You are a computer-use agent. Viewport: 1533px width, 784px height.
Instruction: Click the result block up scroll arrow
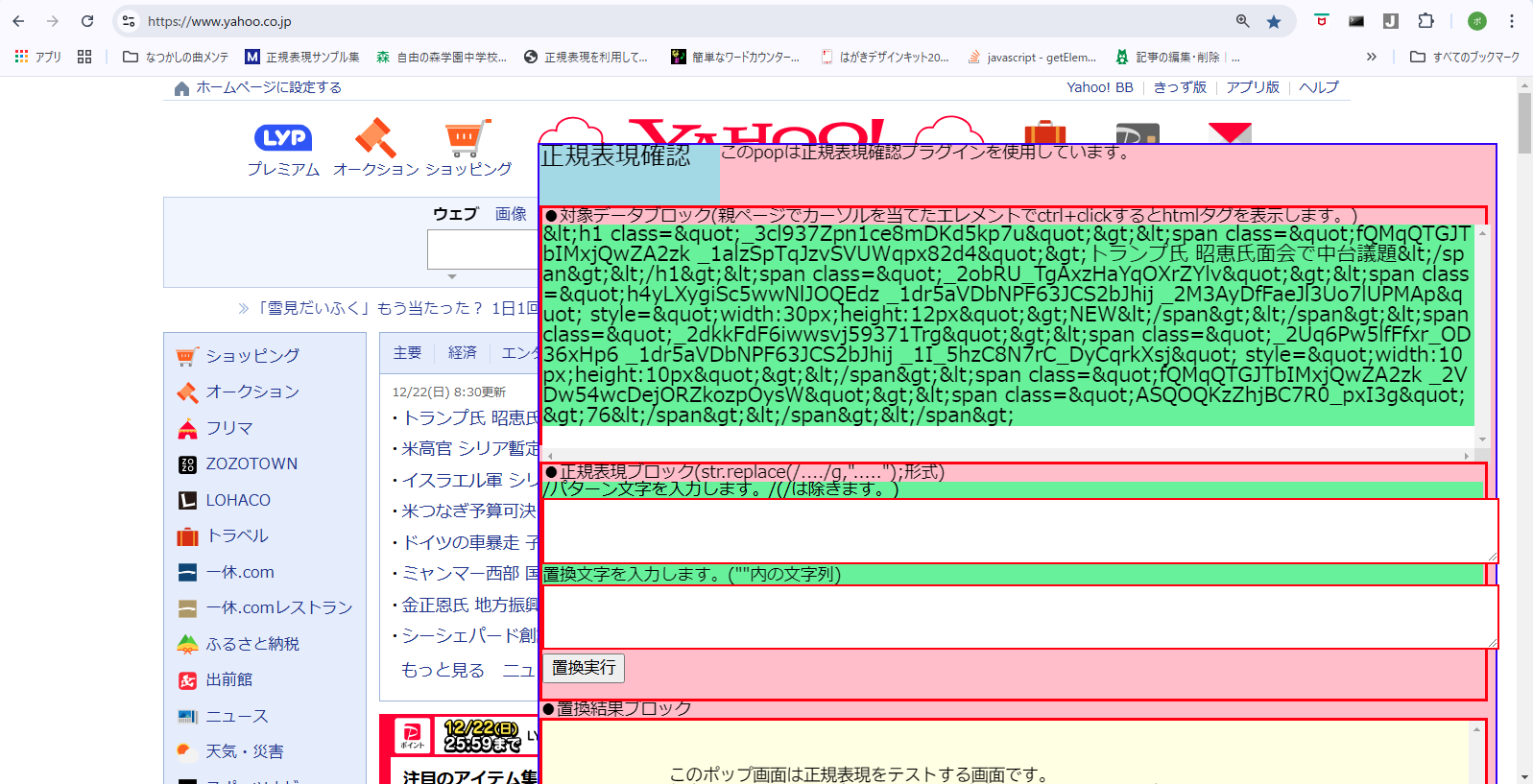[1477, 730]
